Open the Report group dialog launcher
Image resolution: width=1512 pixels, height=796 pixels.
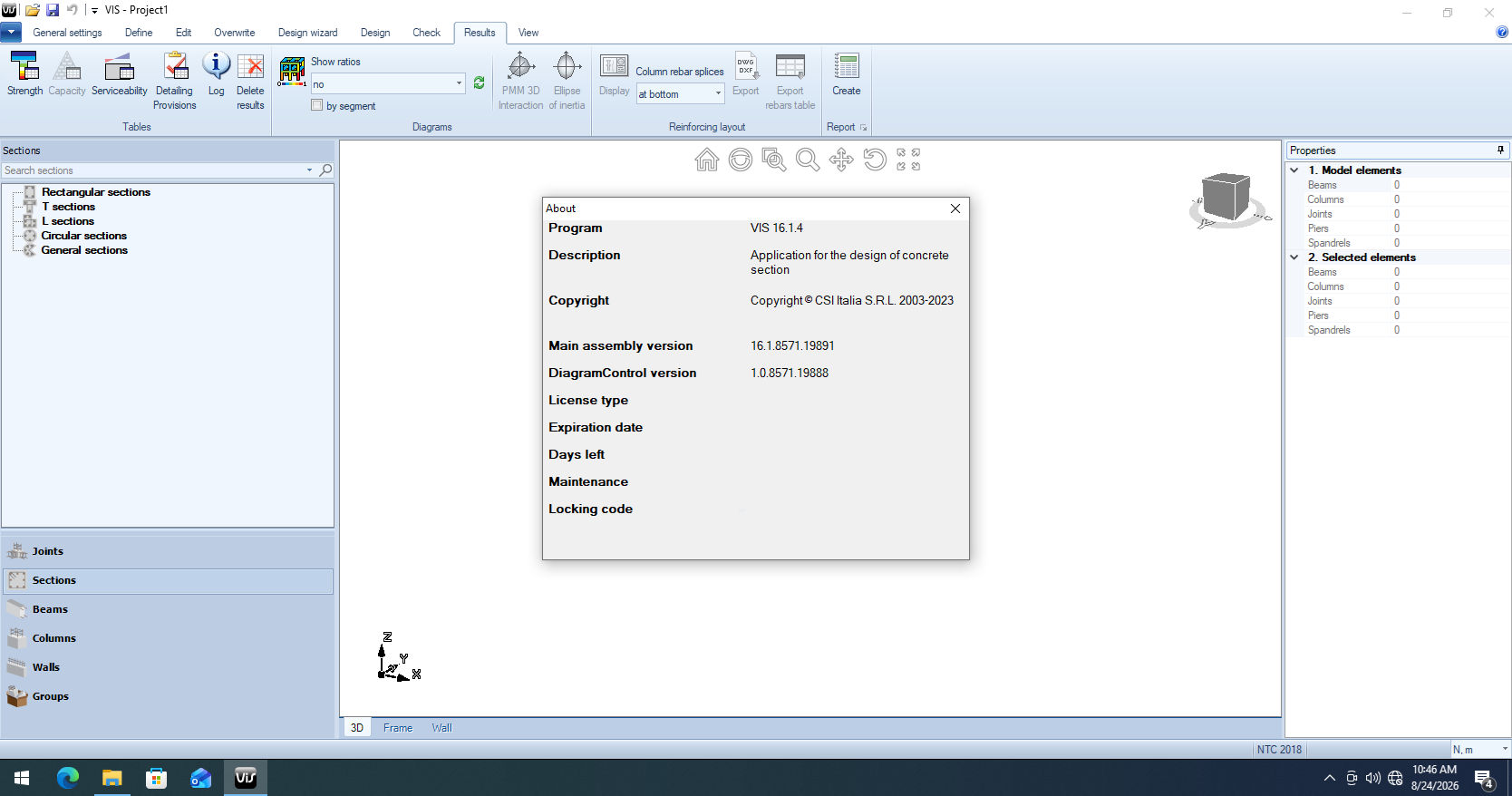[x=864, y=128]
